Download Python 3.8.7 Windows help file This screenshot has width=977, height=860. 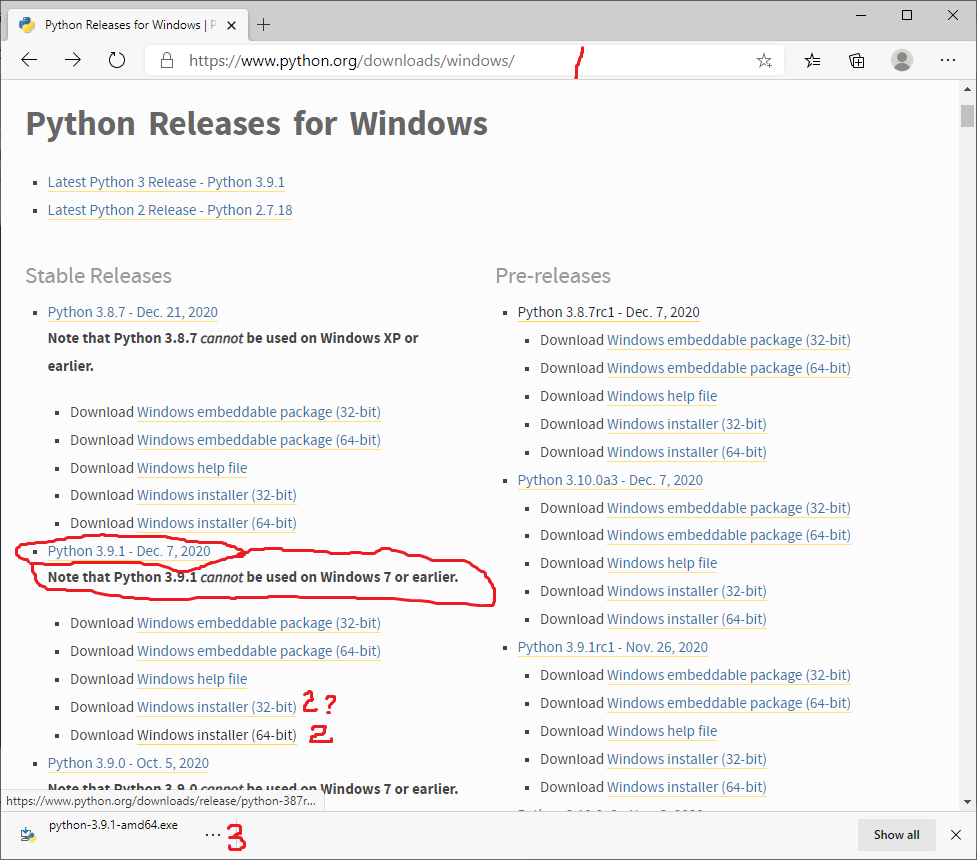tap(192, 468)
